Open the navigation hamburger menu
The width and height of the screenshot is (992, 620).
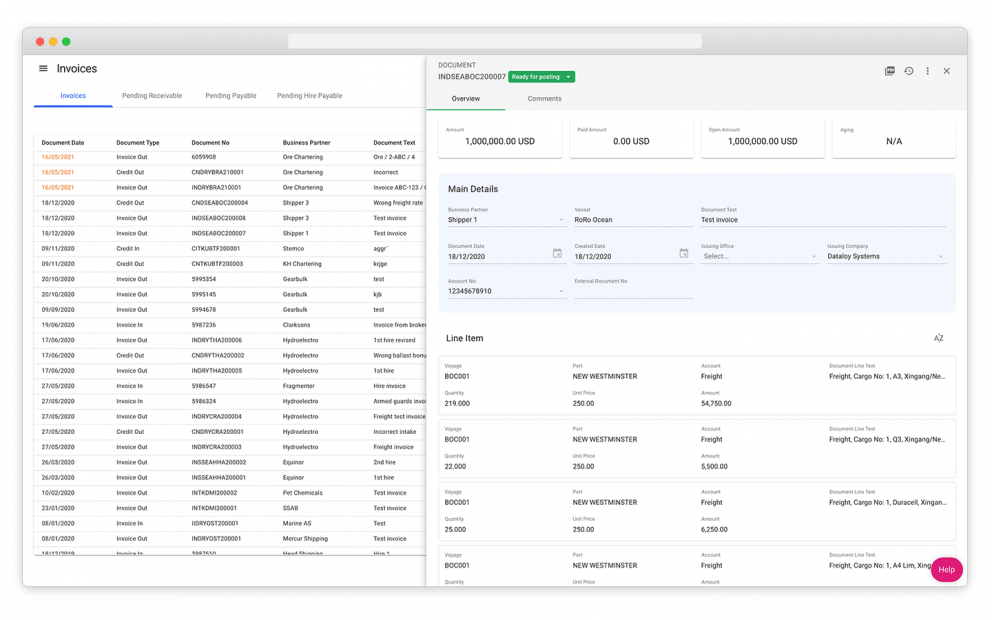[42, 68]
